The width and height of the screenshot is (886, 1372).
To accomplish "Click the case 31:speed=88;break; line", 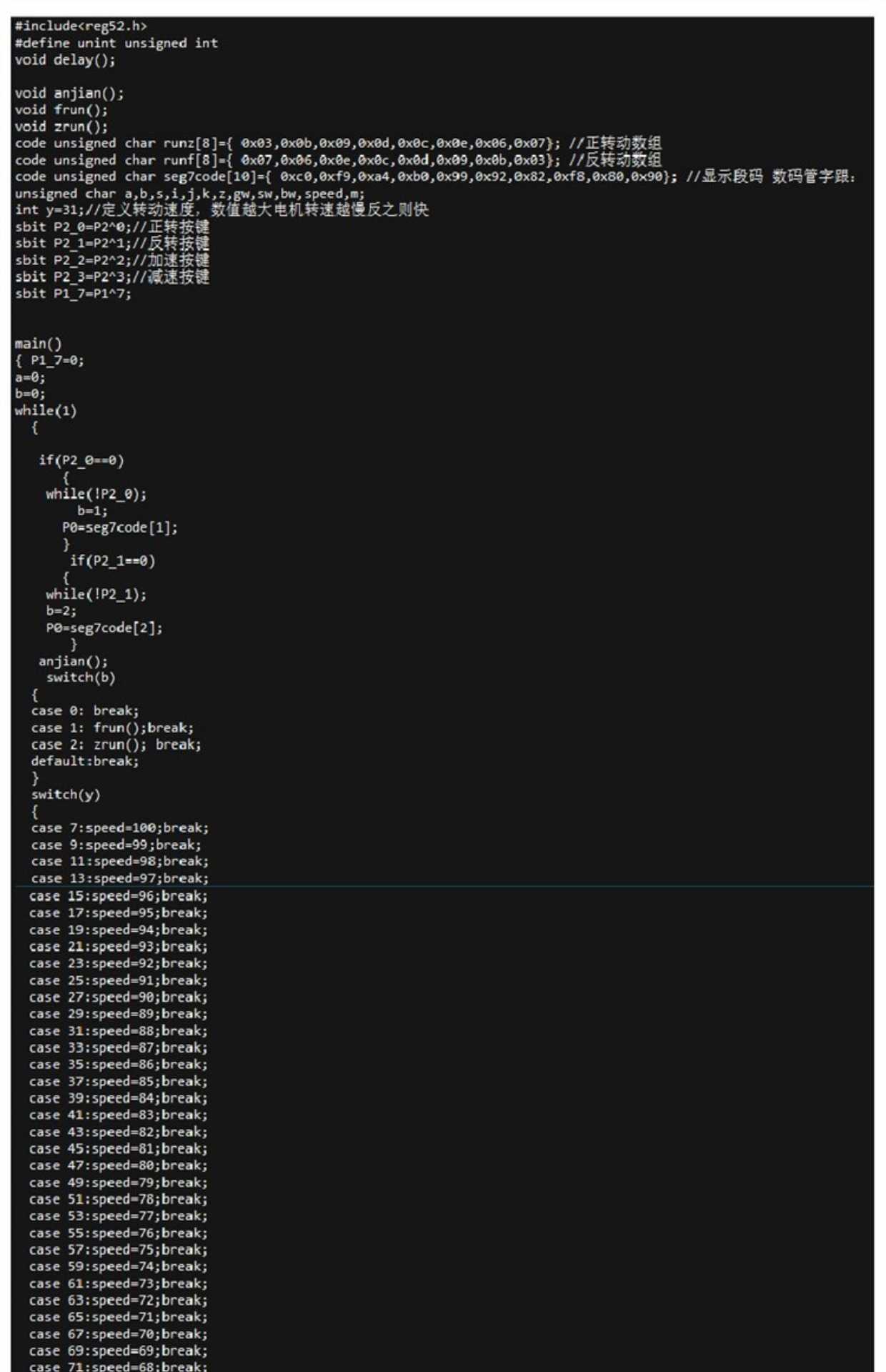I will click(119, 1031).
